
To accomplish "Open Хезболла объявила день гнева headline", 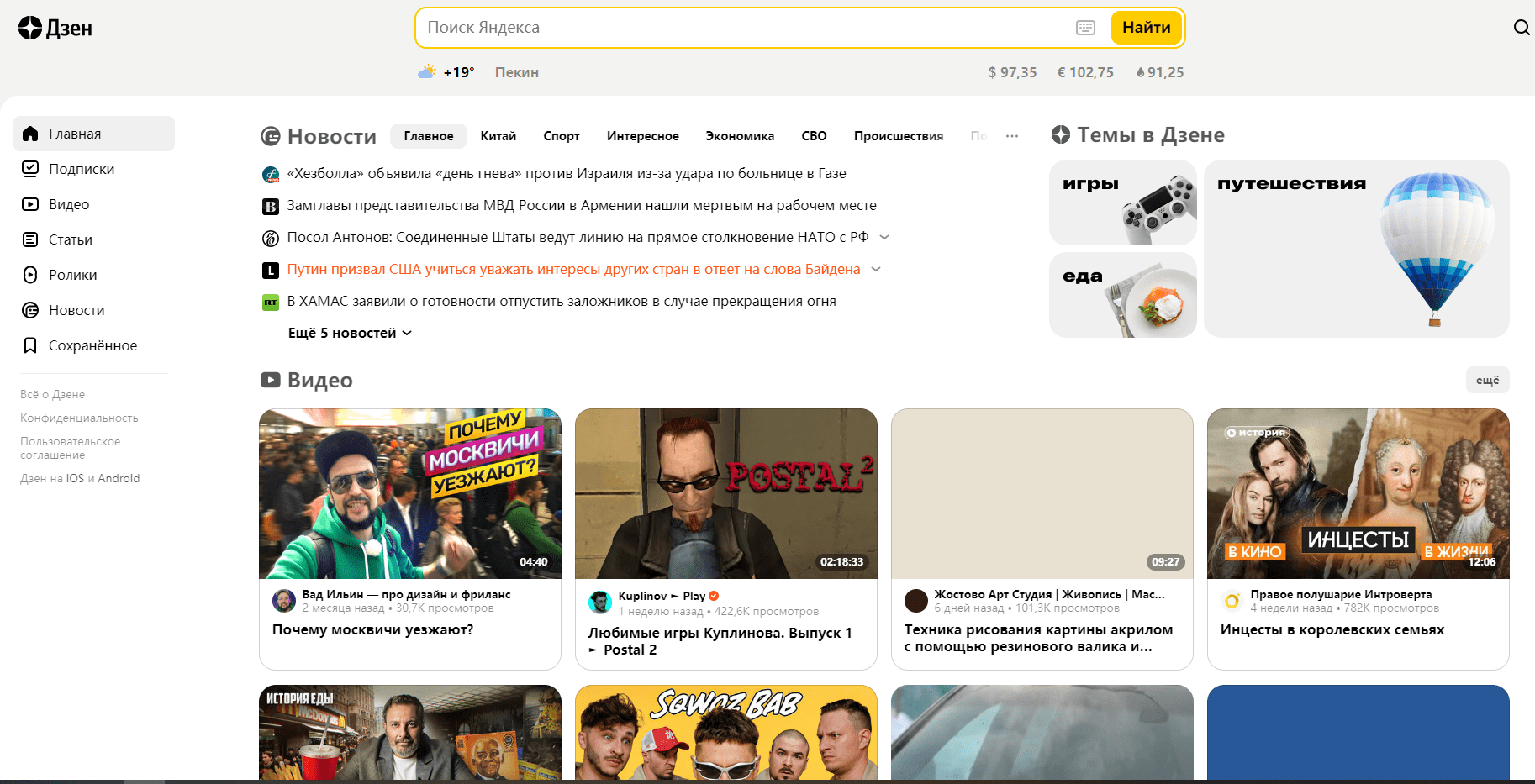I will click(x=567, y=173).
